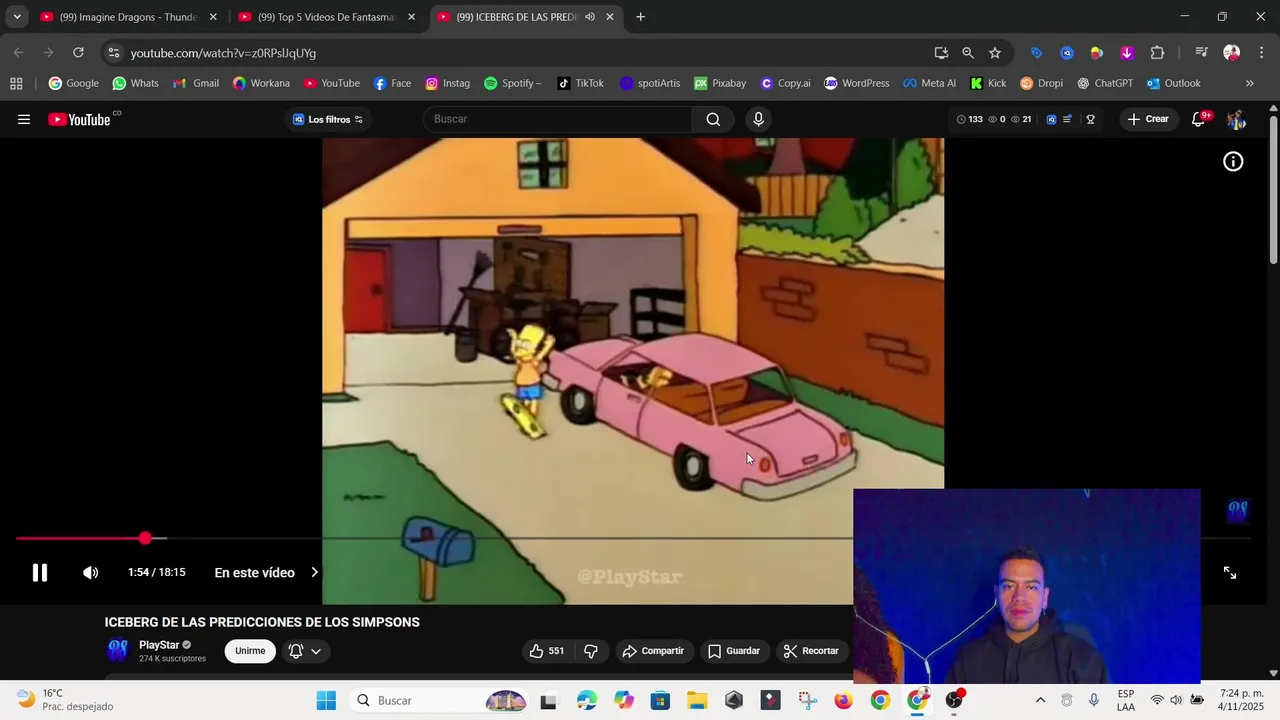
Task: Open the bookmarks apps grid icon
Action: [16, 83]
